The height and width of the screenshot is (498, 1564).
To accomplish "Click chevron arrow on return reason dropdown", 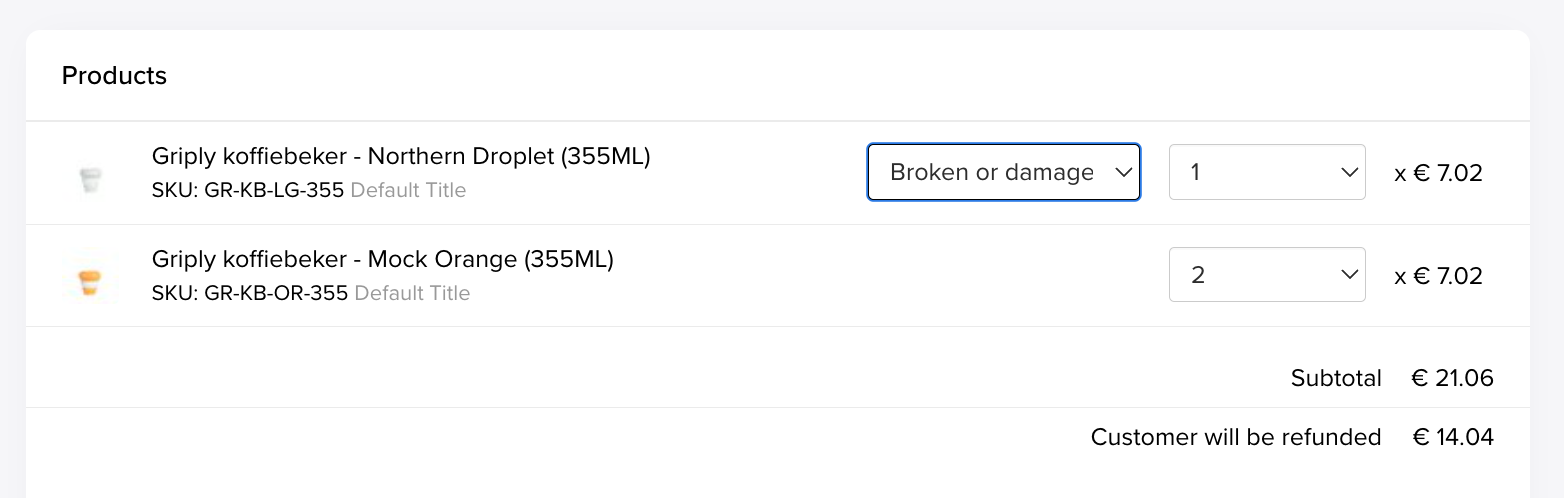I will pos(1121,173).
